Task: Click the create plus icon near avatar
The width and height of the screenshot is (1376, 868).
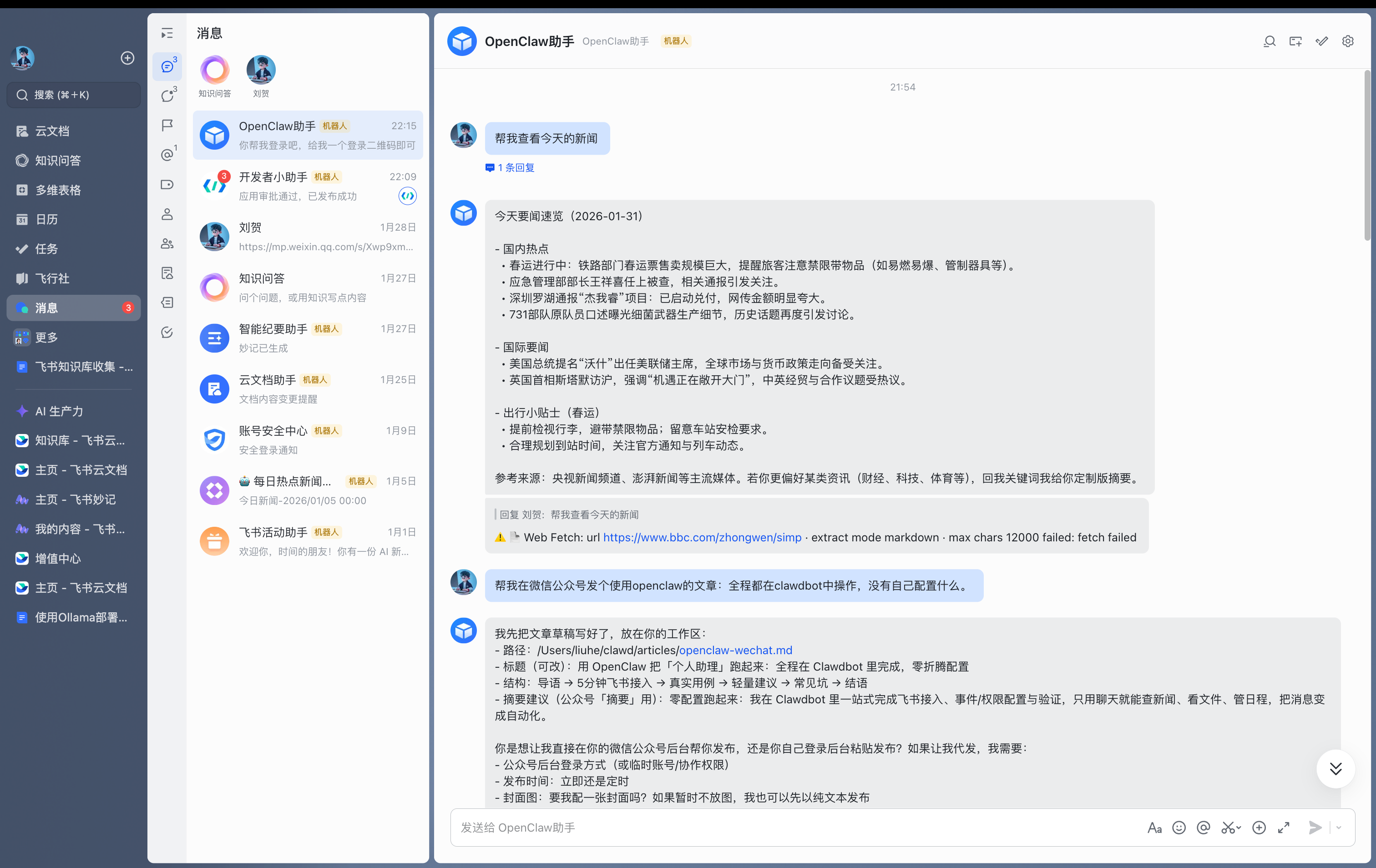Action: pyautogui.click(x=127, y=58)
